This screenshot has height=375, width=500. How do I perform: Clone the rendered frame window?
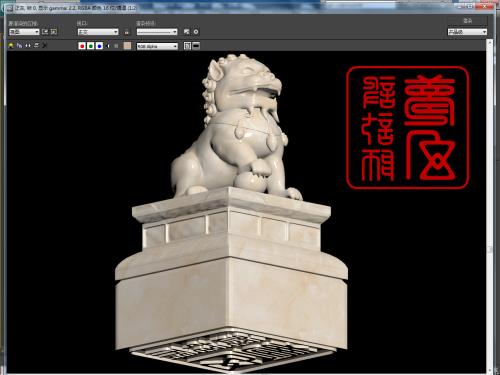coord(28,46)
